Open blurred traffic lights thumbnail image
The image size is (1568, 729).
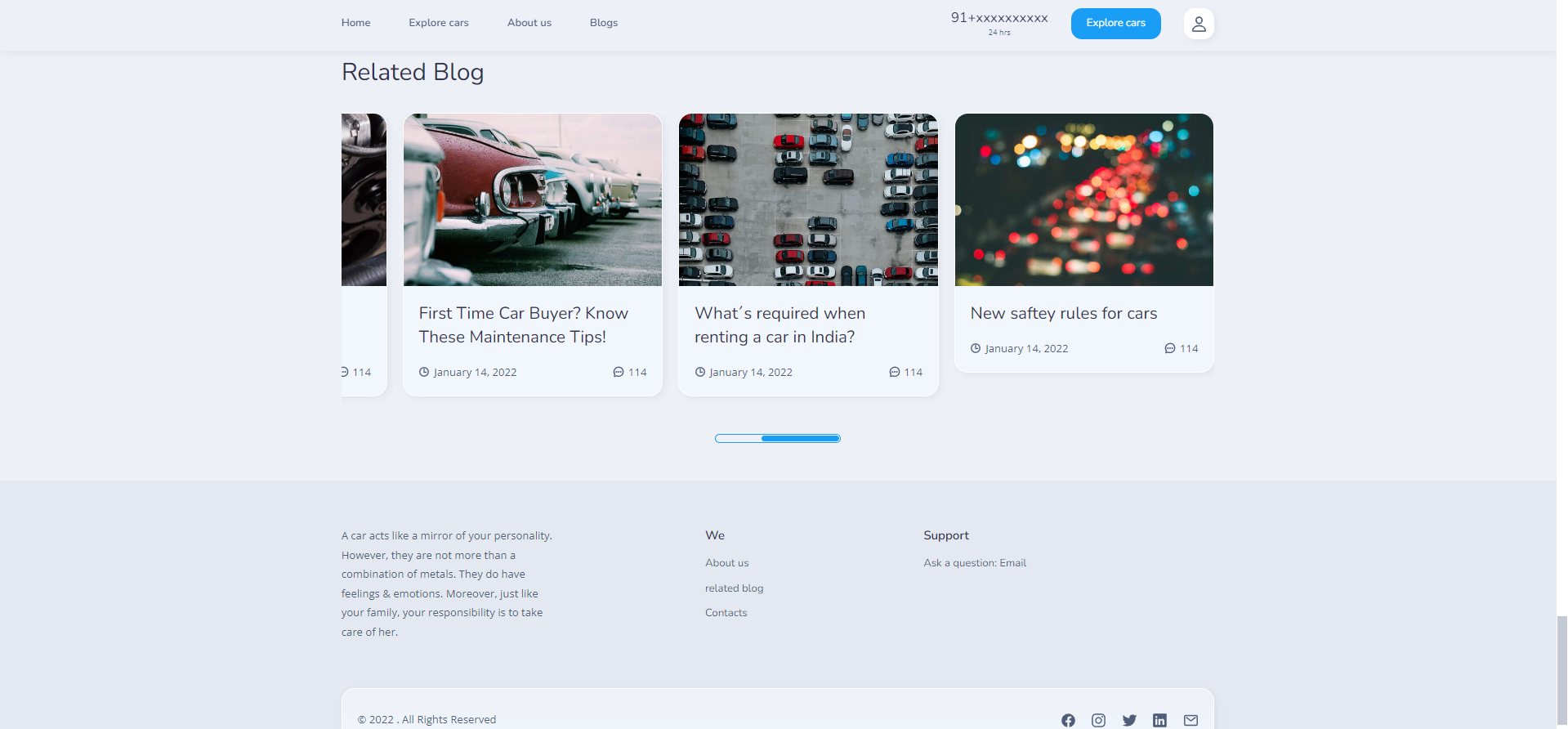(x=1083, y=200)
